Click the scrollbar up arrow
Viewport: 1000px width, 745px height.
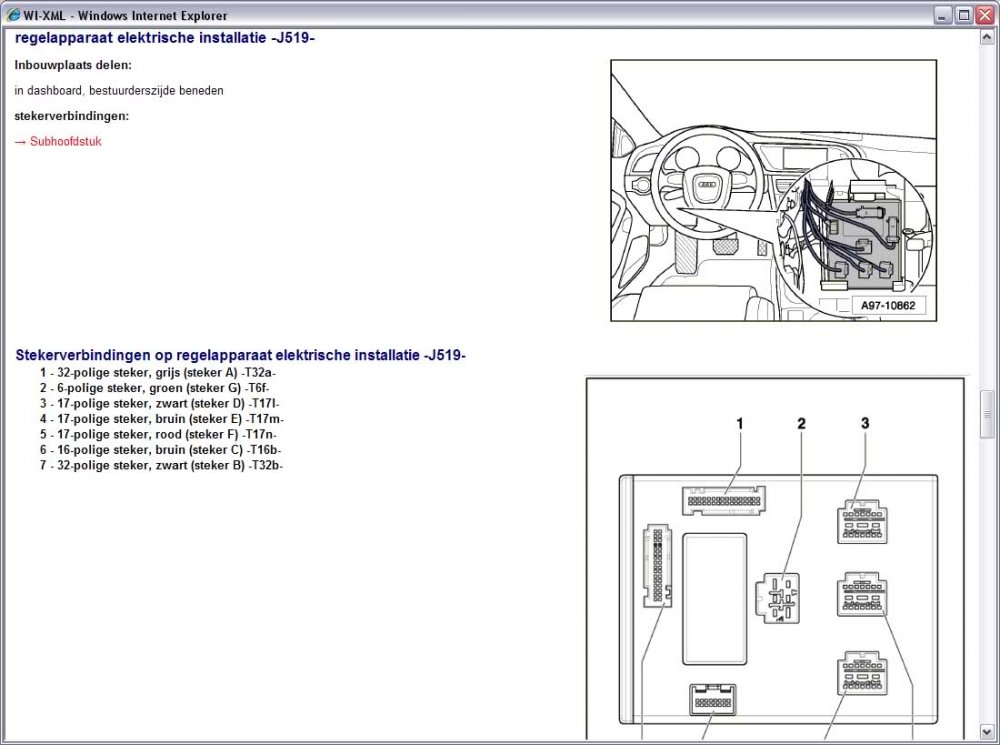(x=987, y=38)
